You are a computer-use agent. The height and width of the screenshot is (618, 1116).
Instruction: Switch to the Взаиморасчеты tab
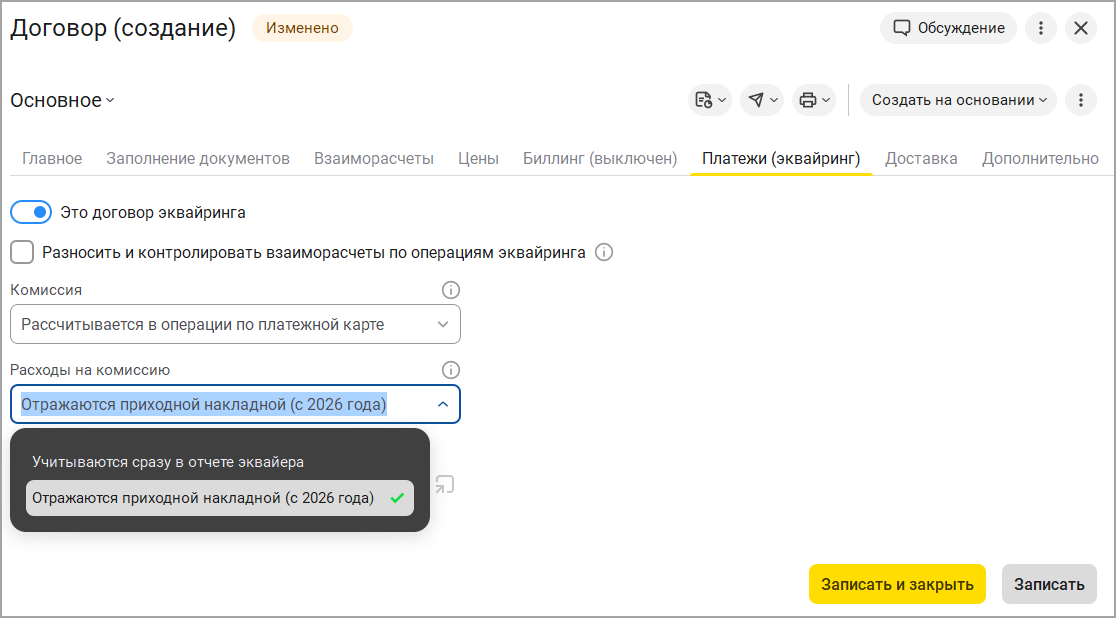click(374, 158)
